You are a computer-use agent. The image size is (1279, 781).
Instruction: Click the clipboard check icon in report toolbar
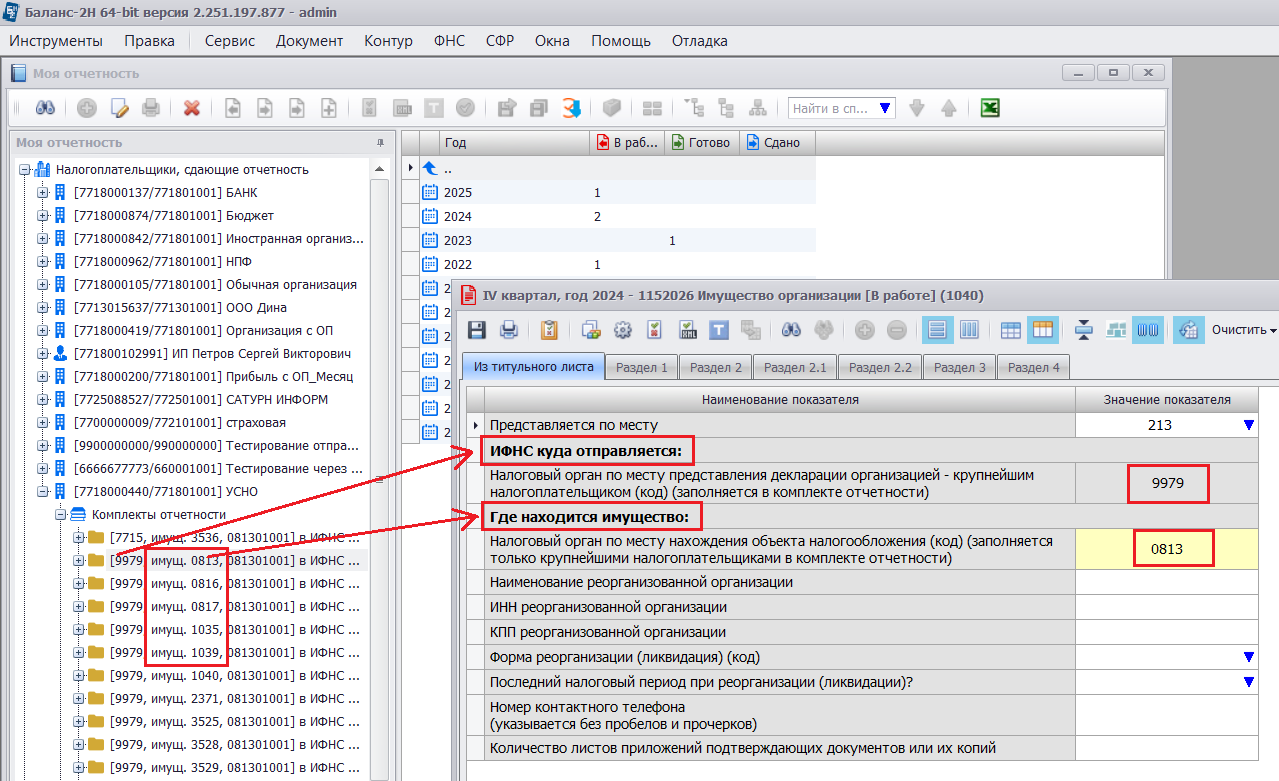(x=549, y=329)
